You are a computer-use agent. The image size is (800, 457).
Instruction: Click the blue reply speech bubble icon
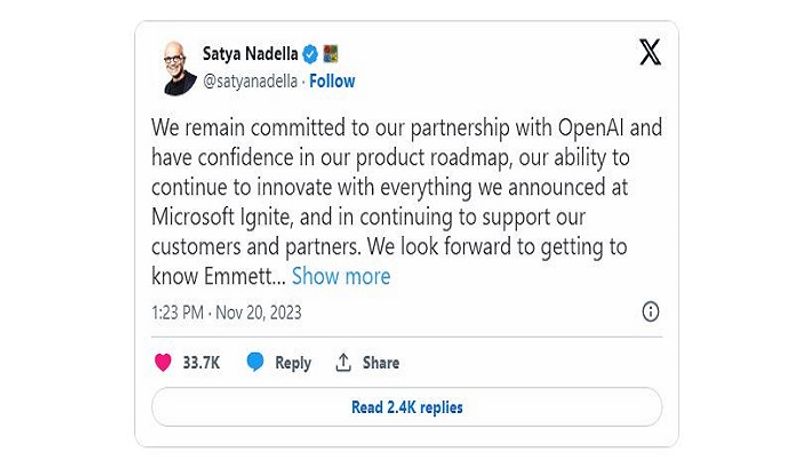tap(255, 363)
